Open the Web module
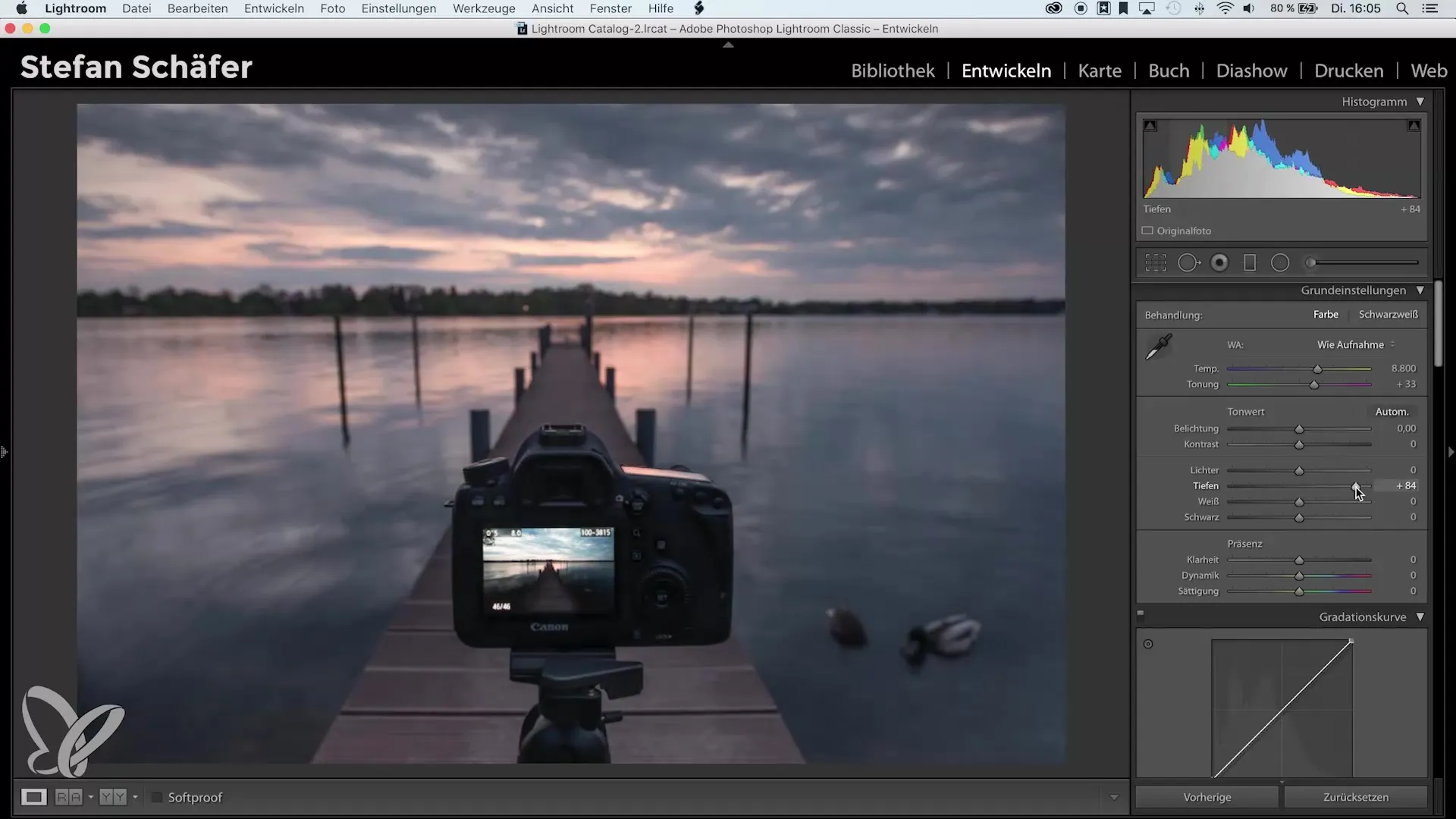Screen dimensions: 1456x819 pos(1429,71)
